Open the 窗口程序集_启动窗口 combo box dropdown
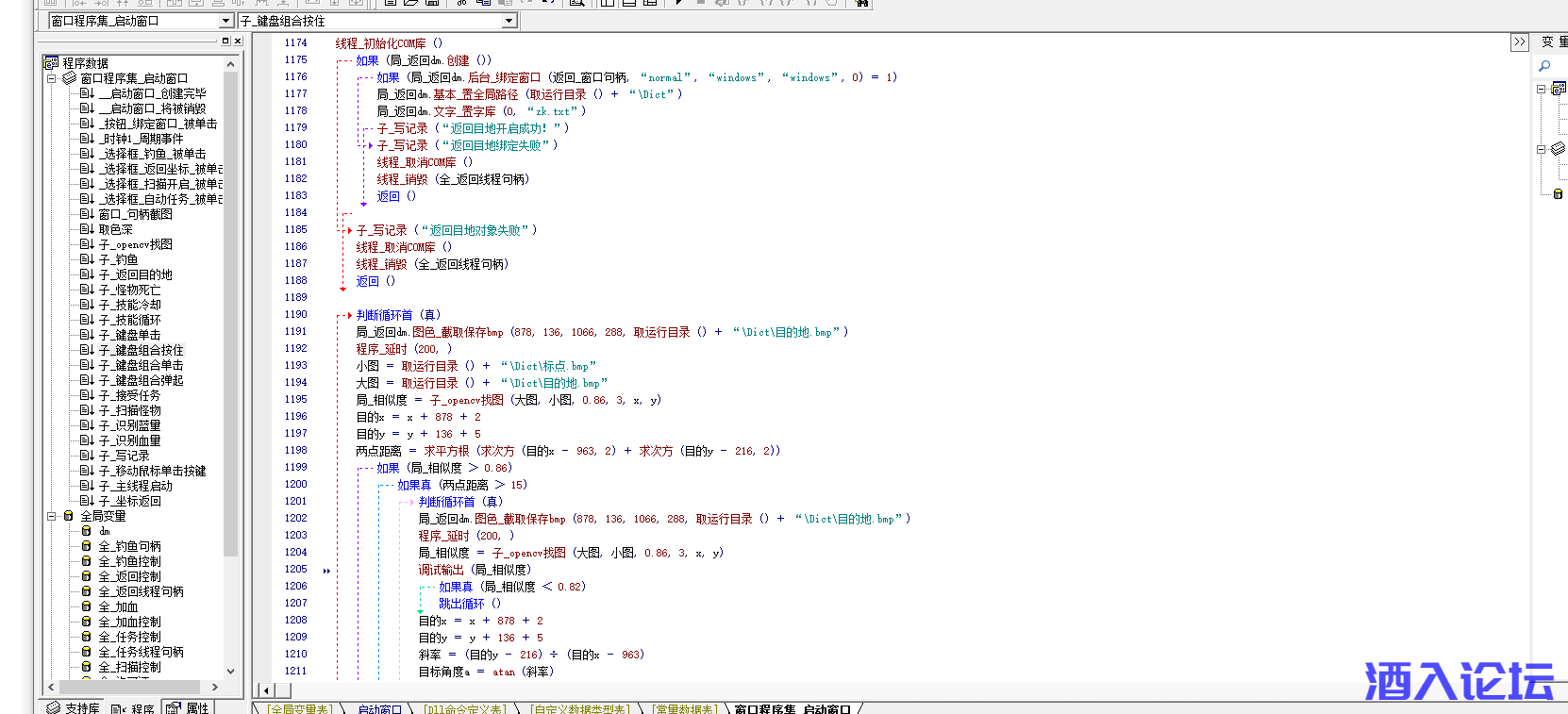 tap(225, 21)
